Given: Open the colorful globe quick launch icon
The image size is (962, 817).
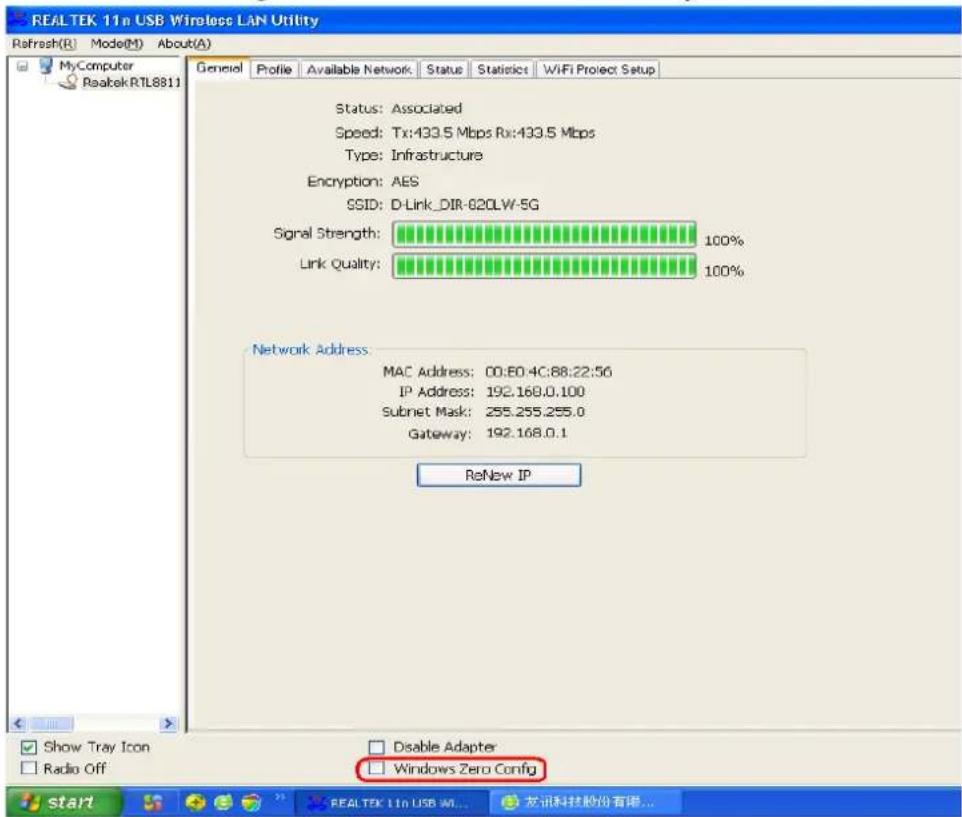Looking at the screenshot, I should click(251, 802).
